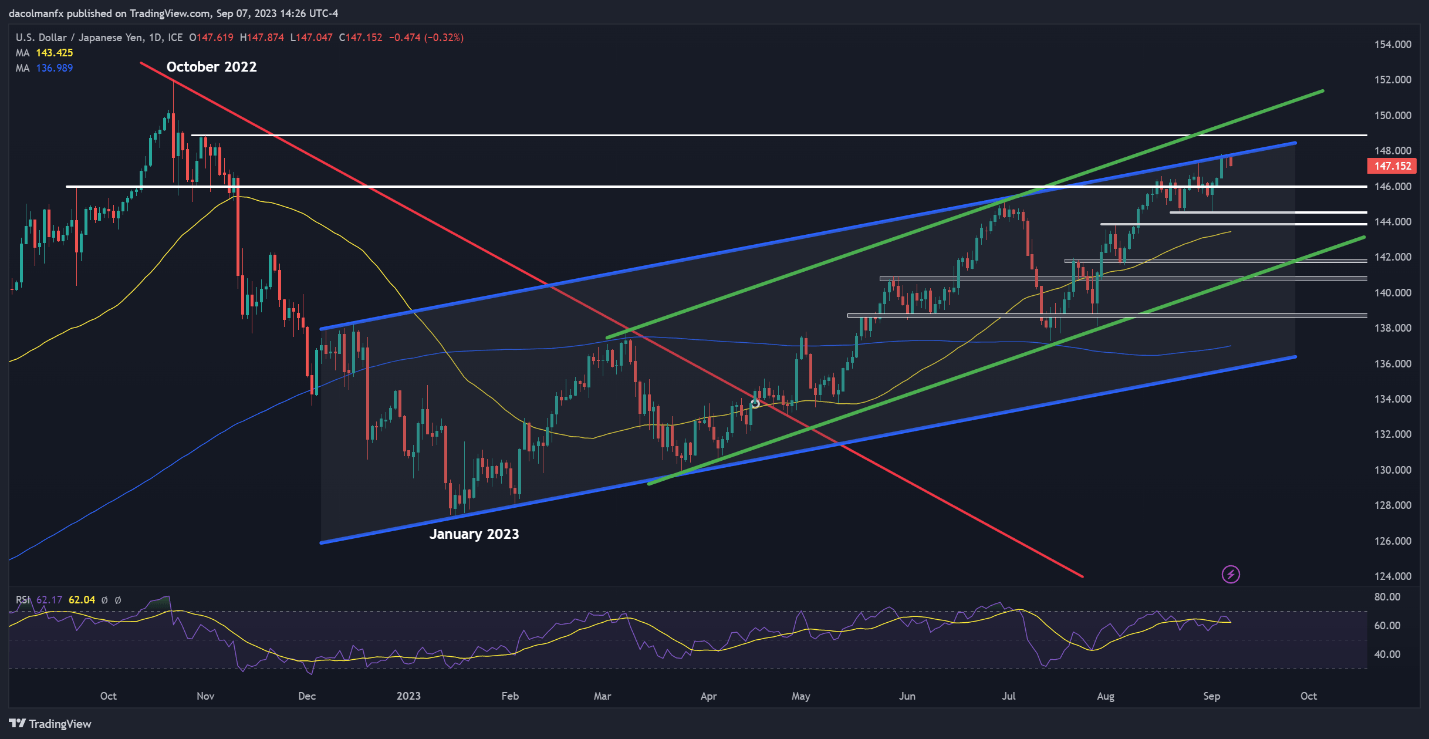This screenshot has width=1429, height=739.
Task: Click the Dec label on the time axis
Action: pos(307,696)
